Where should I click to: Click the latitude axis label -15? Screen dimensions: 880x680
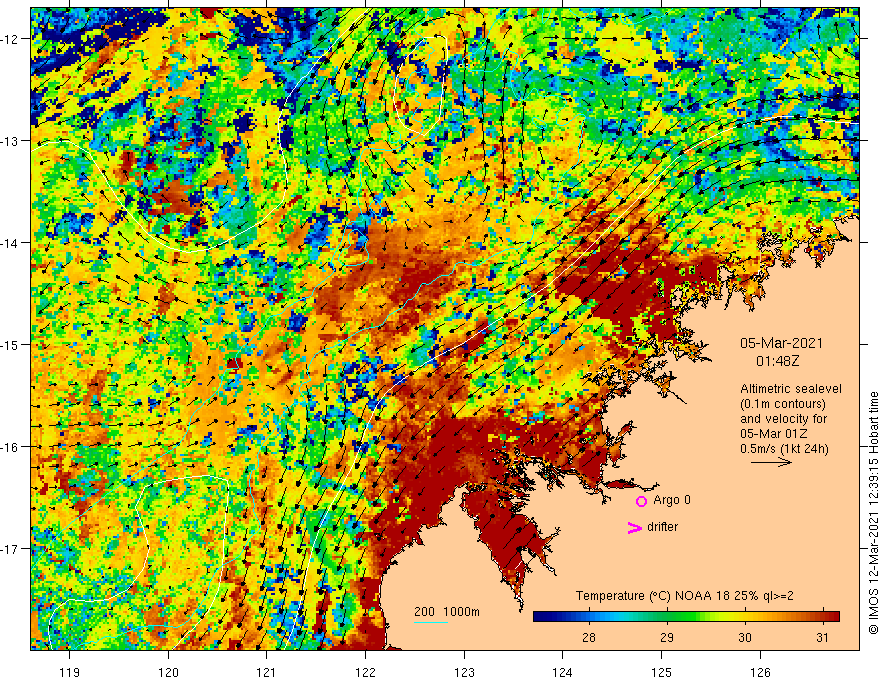(x=10, y=344)
